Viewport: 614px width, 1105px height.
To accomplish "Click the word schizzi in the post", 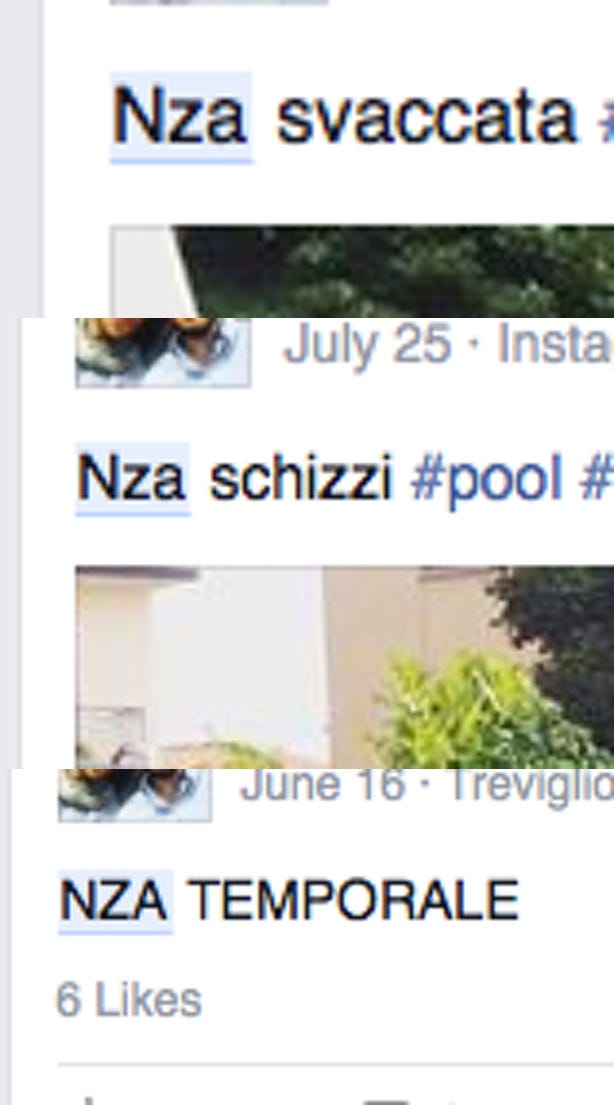I will click(301, 479).
